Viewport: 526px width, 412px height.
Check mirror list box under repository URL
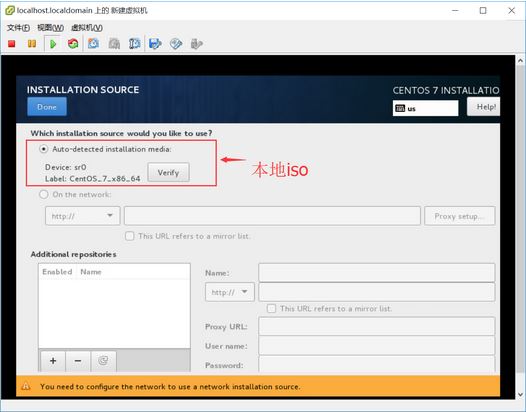271,309
